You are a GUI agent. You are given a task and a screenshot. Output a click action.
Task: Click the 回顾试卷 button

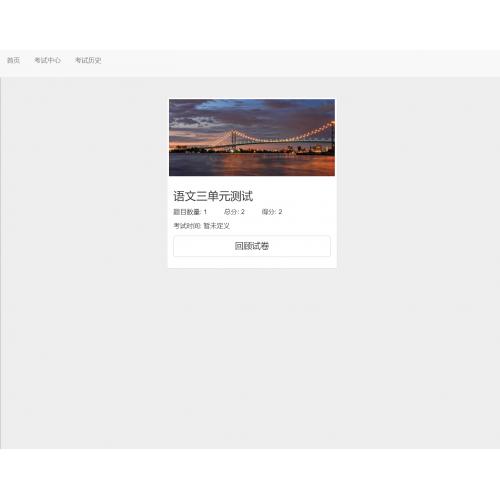252,246
